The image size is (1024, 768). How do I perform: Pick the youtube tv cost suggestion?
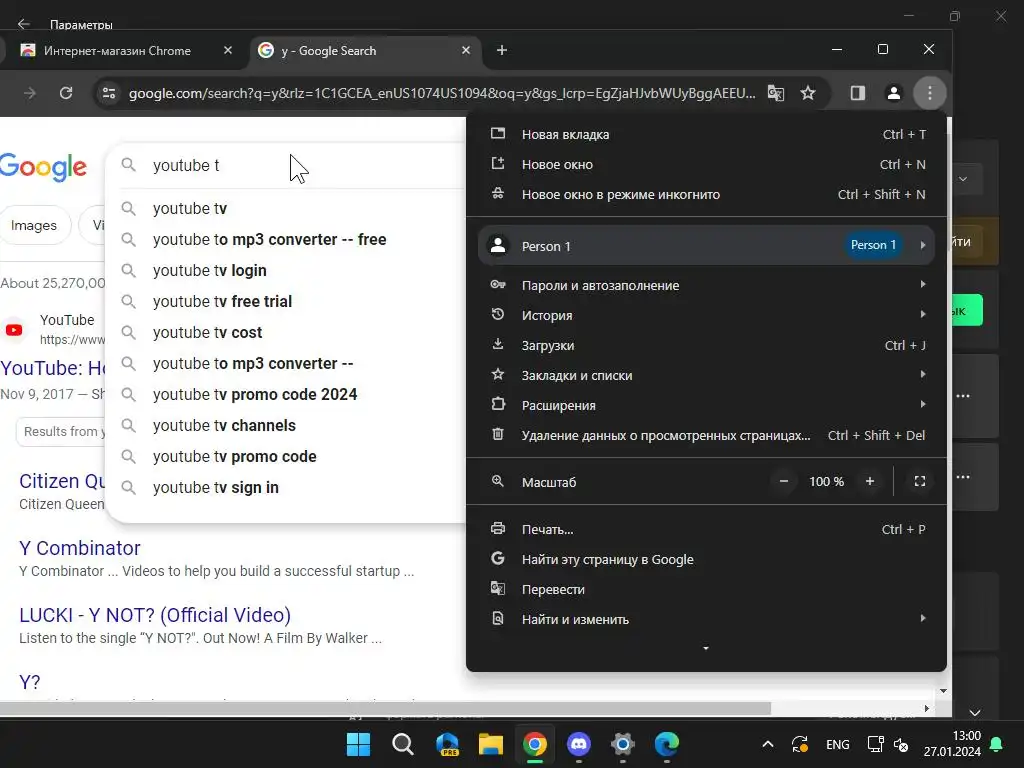[287, 332]
